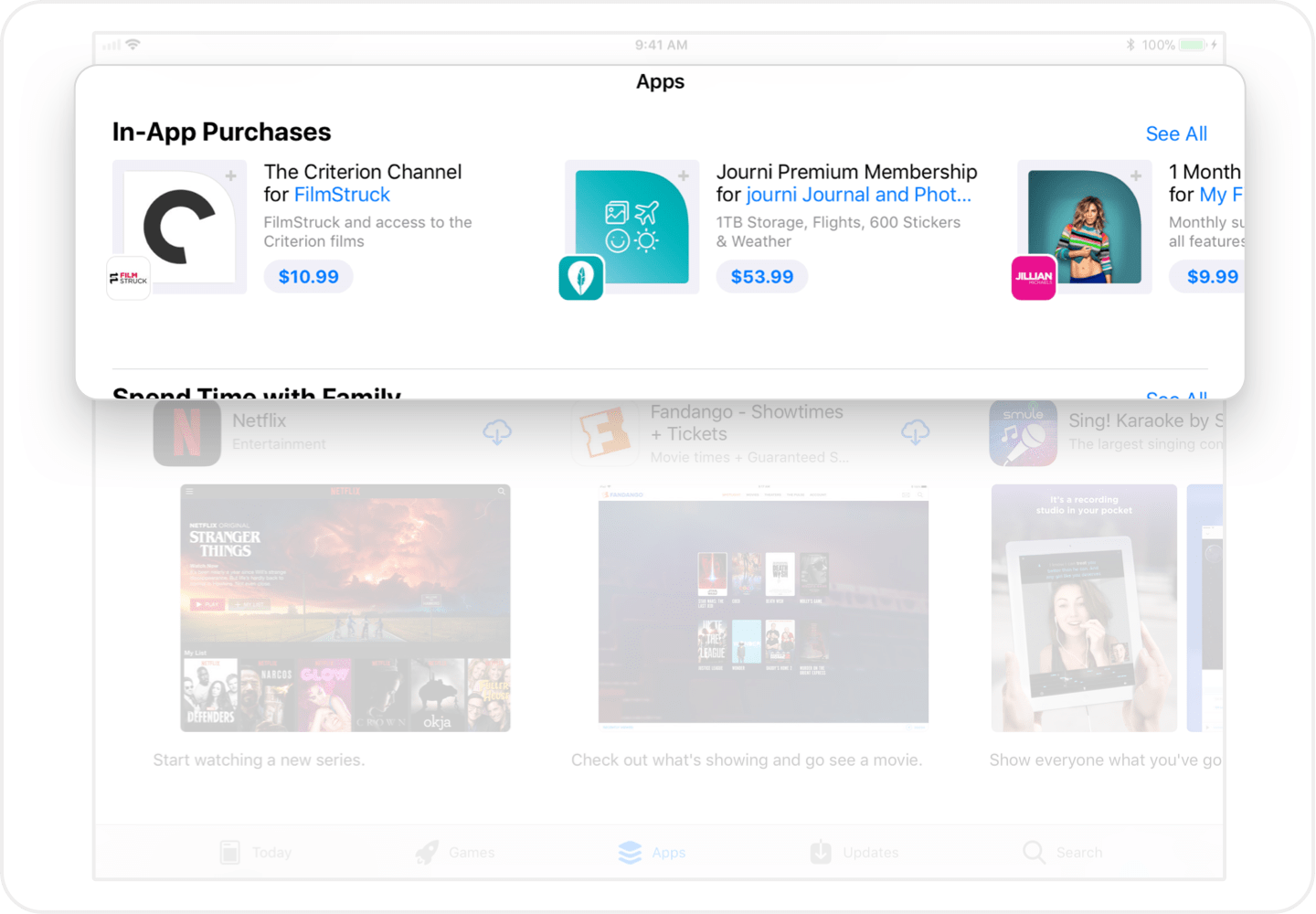Viewport: 1316px width, 914px height.
Task: Tap the small FilmStruck app badge icon
Action: 129,278
